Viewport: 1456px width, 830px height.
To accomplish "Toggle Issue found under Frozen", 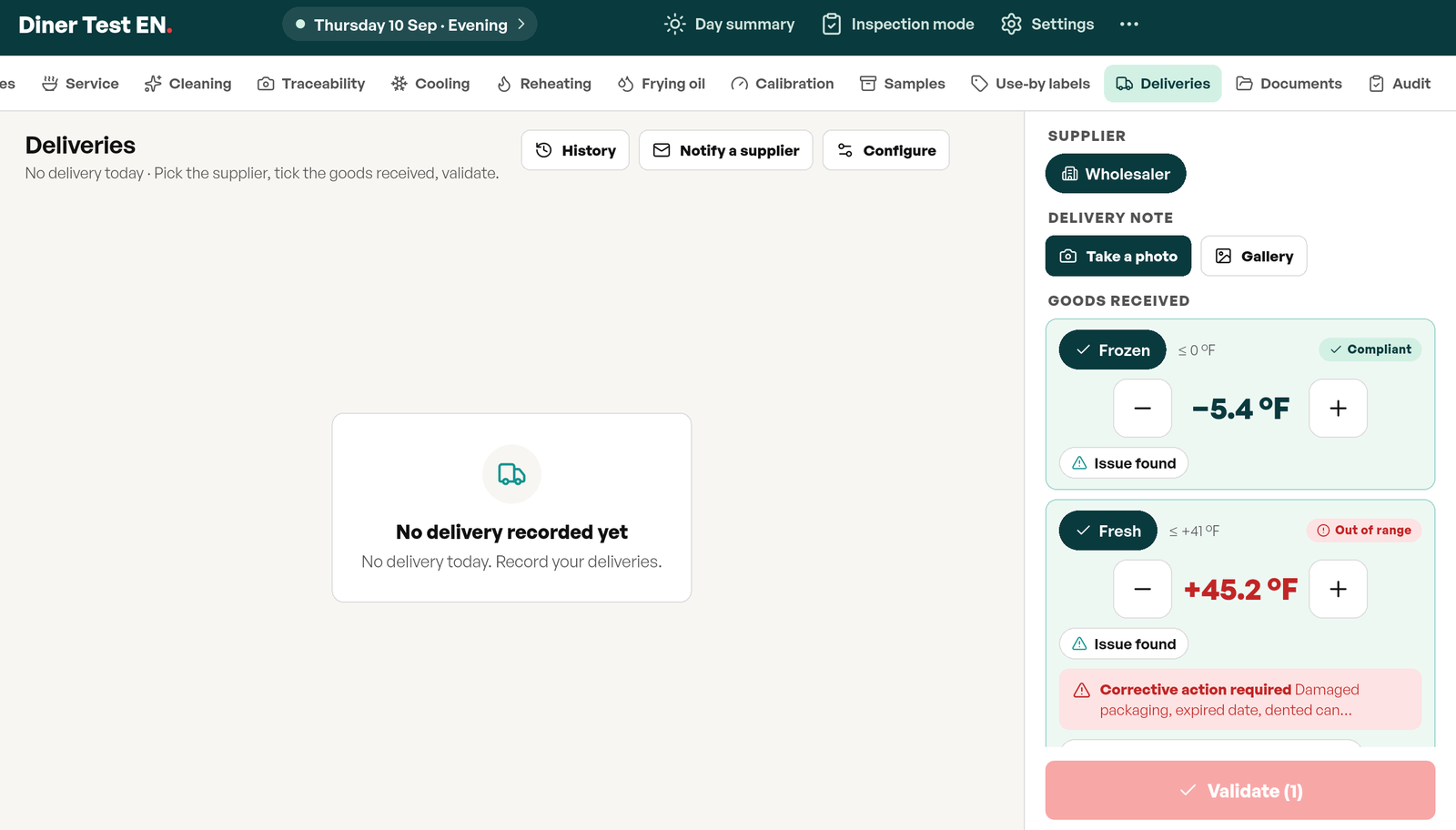I will 1124,463.
